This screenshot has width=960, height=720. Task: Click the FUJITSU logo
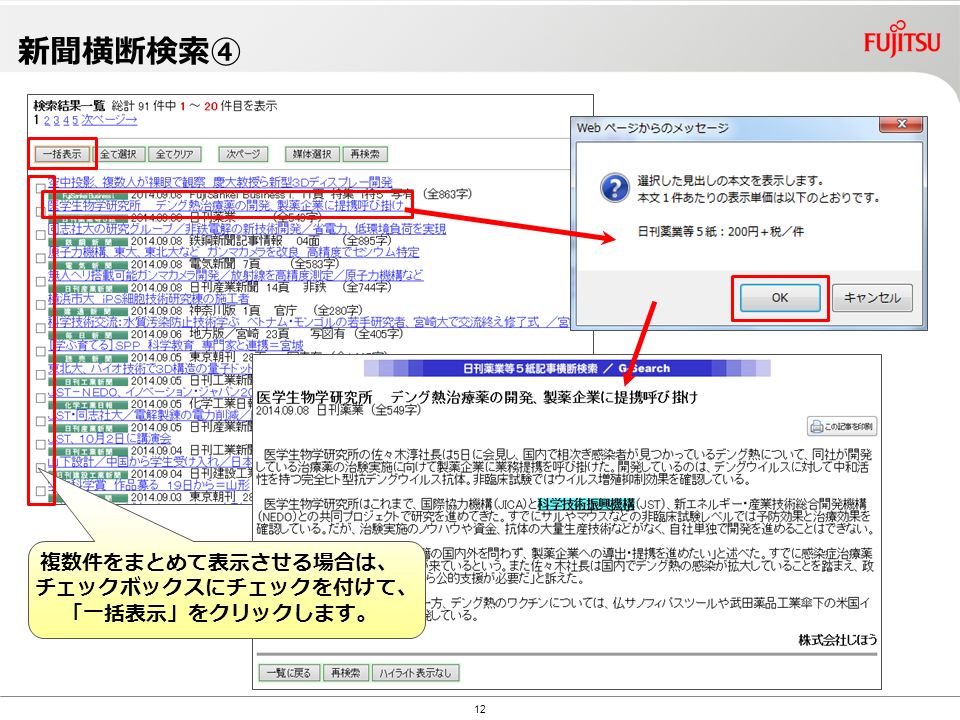click(x=901, y=39)
